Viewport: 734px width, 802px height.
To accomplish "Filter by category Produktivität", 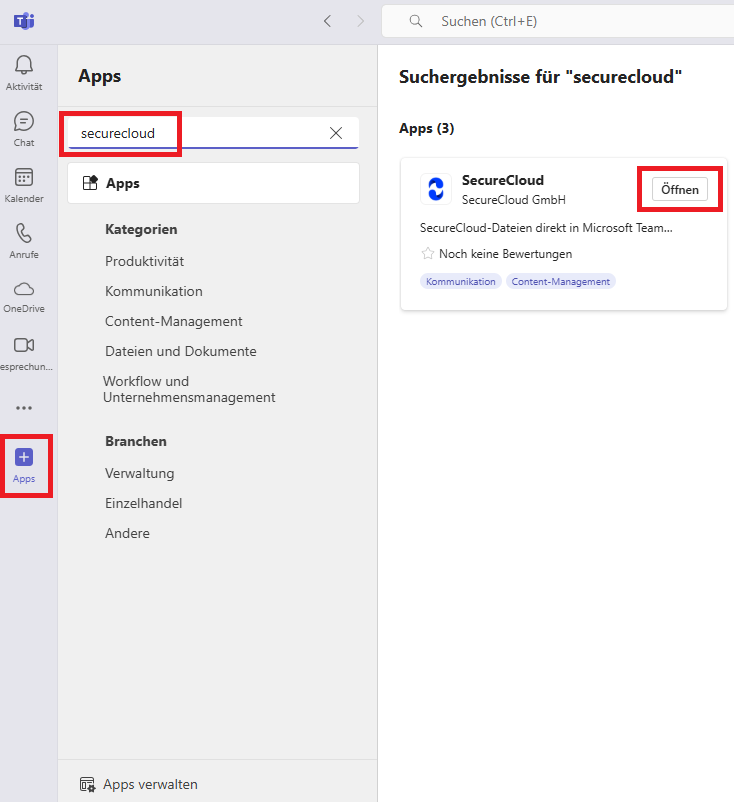I will 144,261.
